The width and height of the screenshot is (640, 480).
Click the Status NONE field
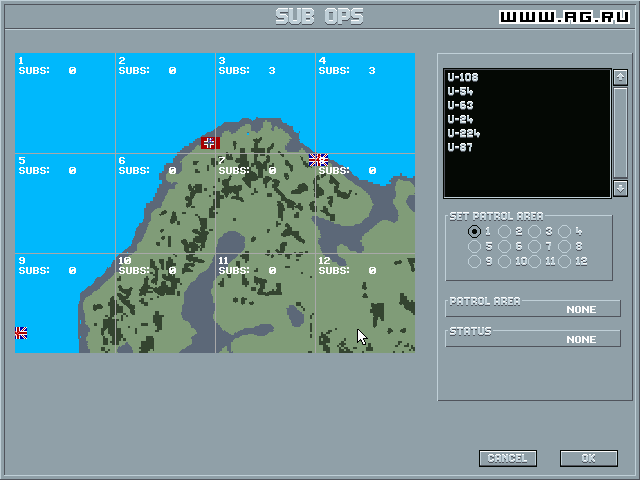click(x=533, y=339)
